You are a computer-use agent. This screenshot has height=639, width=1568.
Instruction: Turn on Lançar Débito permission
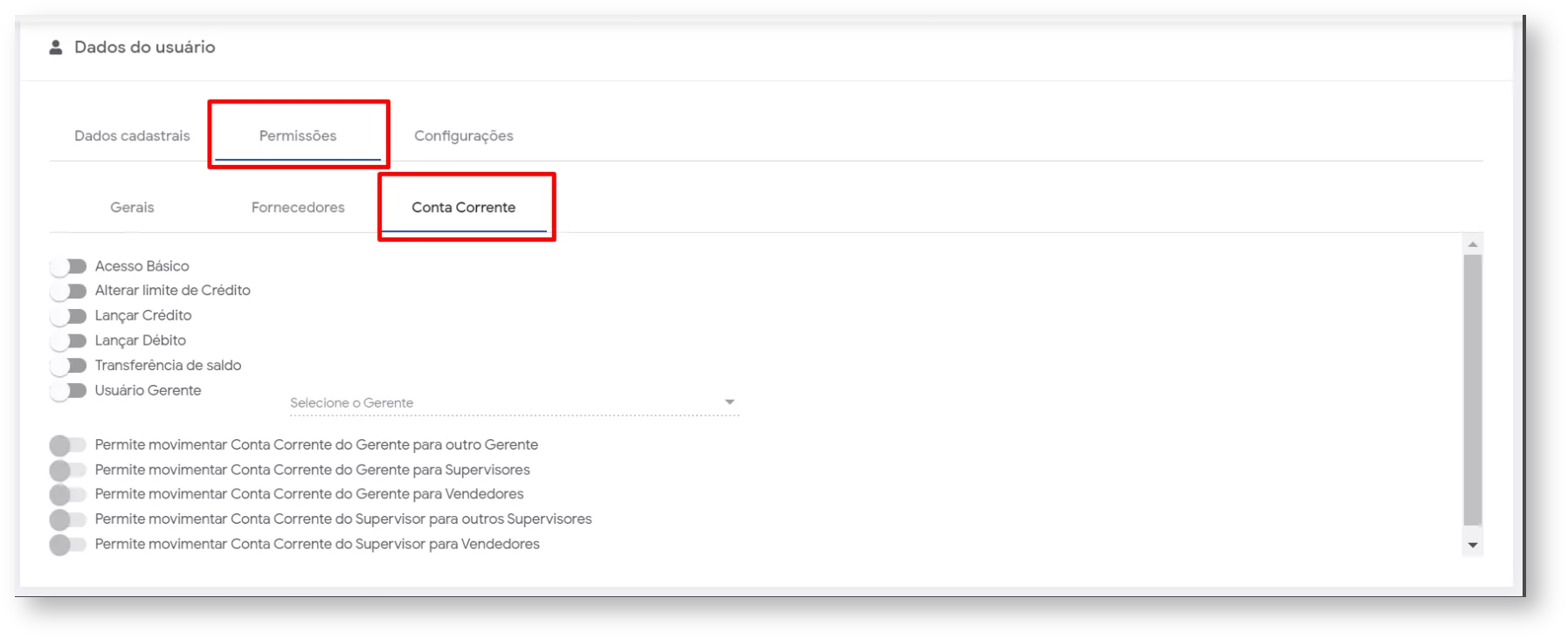point(68,340)
